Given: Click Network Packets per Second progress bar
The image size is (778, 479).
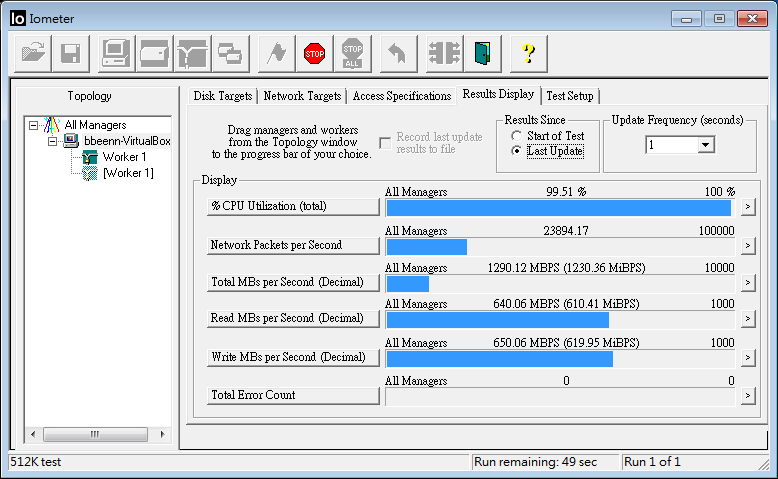Looking at the screenshot, I should (560, 246).
